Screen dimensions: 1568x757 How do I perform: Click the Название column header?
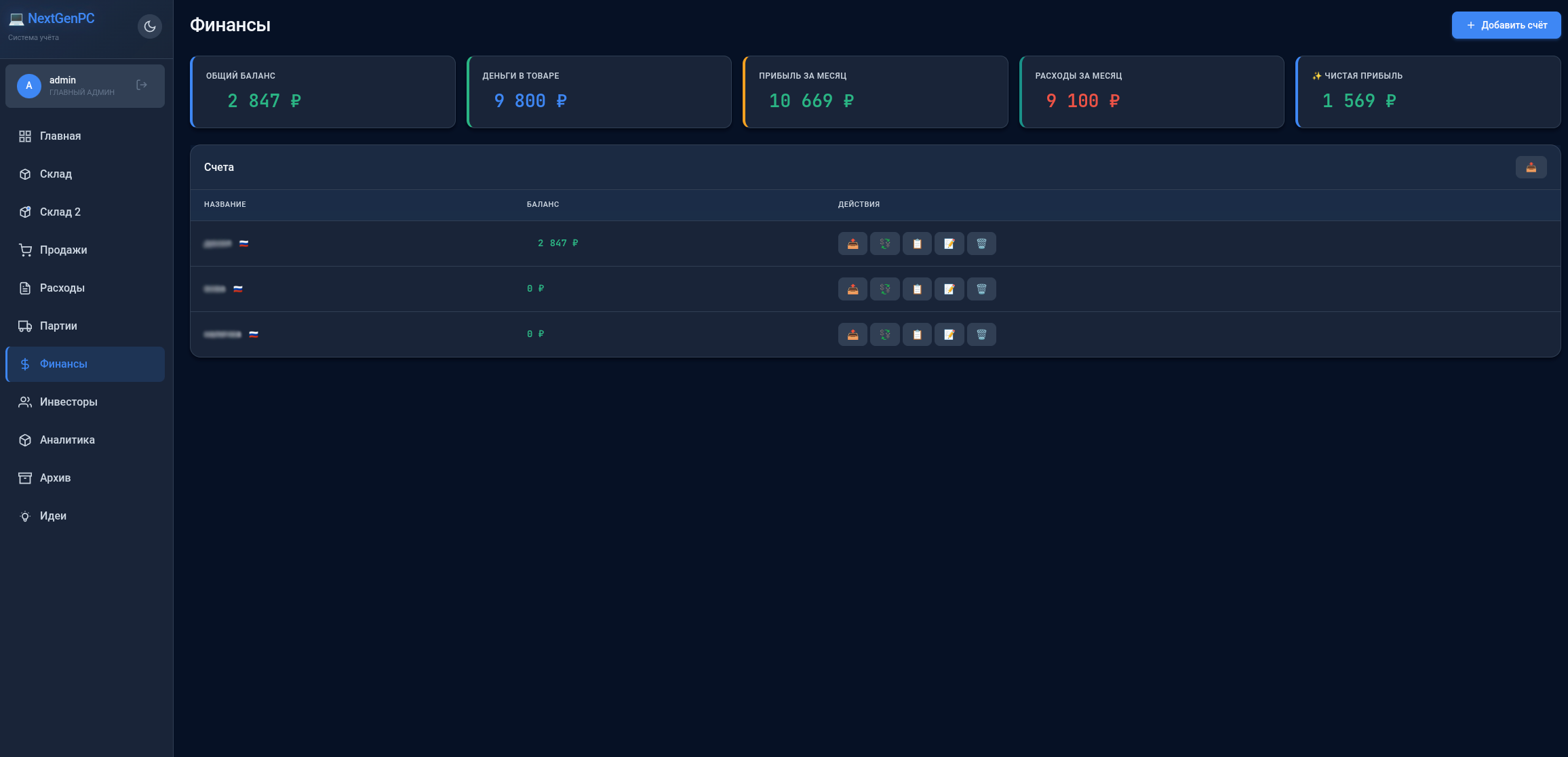point(225,204)
